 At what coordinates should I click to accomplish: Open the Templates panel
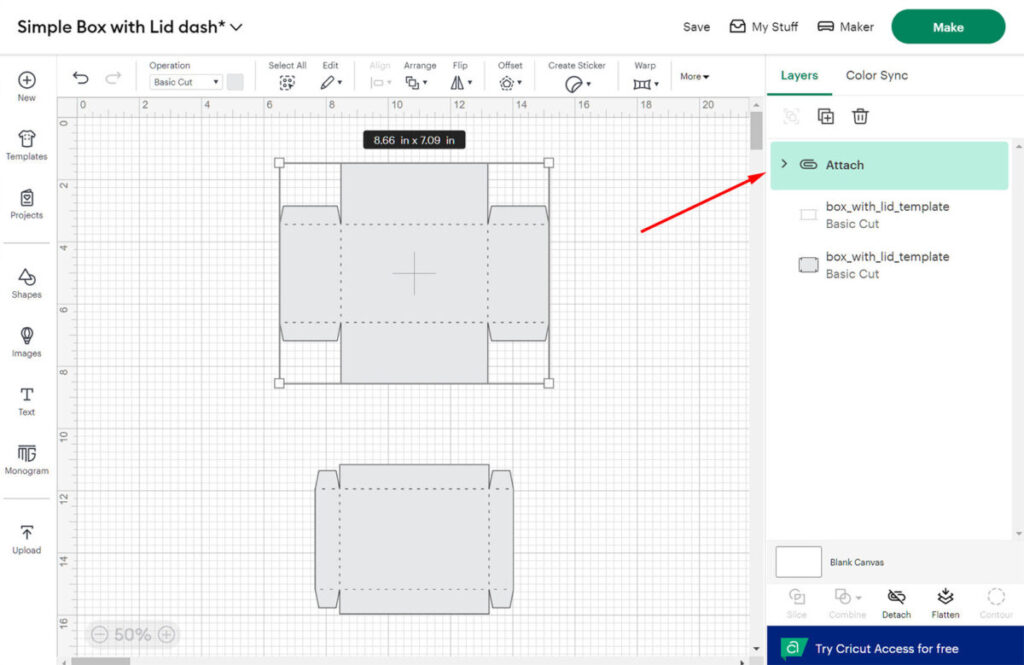pos(26,144)
